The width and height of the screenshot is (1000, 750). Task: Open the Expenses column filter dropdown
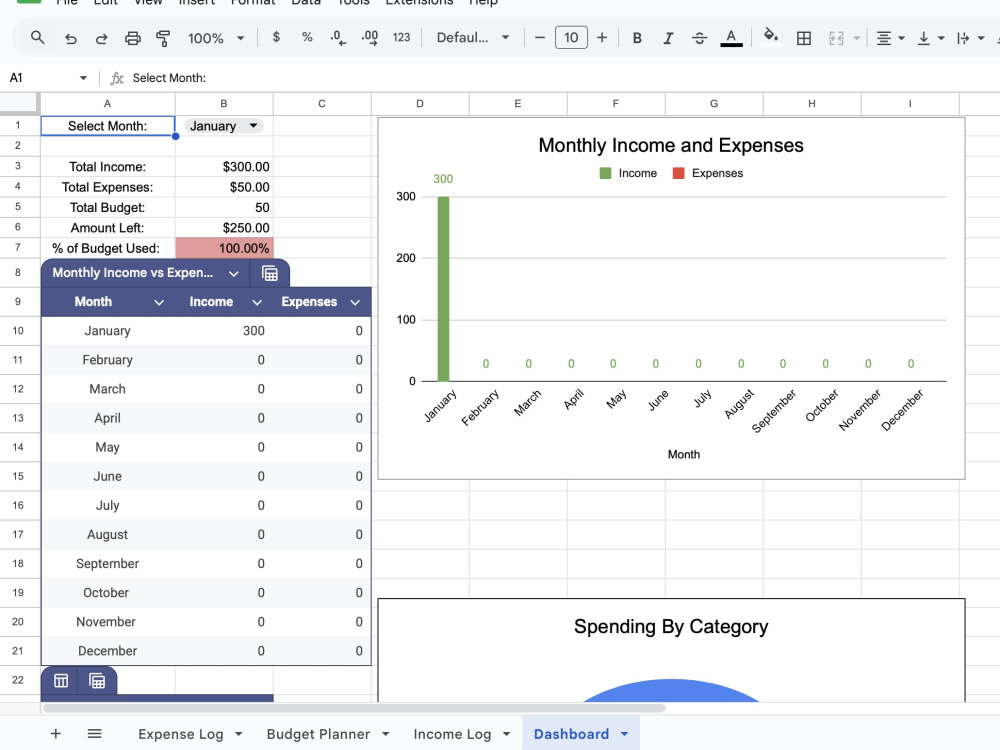point(355,302)
